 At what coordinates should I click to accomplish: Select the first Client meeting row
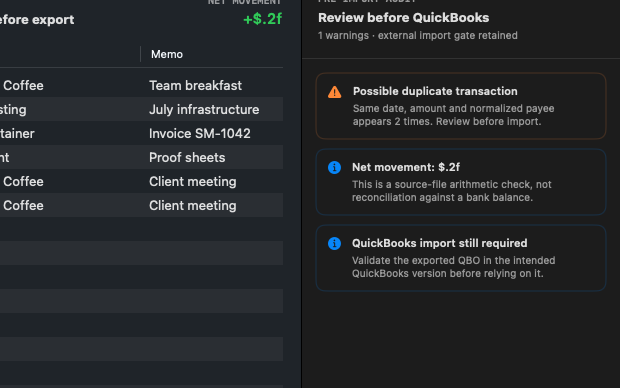(x=141, y=182)
